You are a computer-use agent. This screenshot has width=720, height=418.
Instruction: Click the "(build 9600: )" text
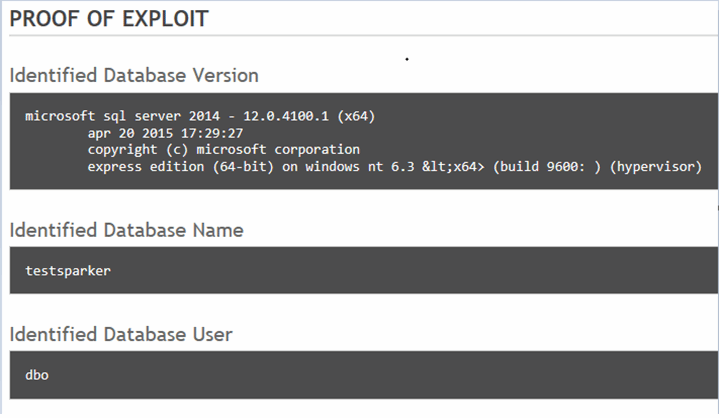[543, 166]
